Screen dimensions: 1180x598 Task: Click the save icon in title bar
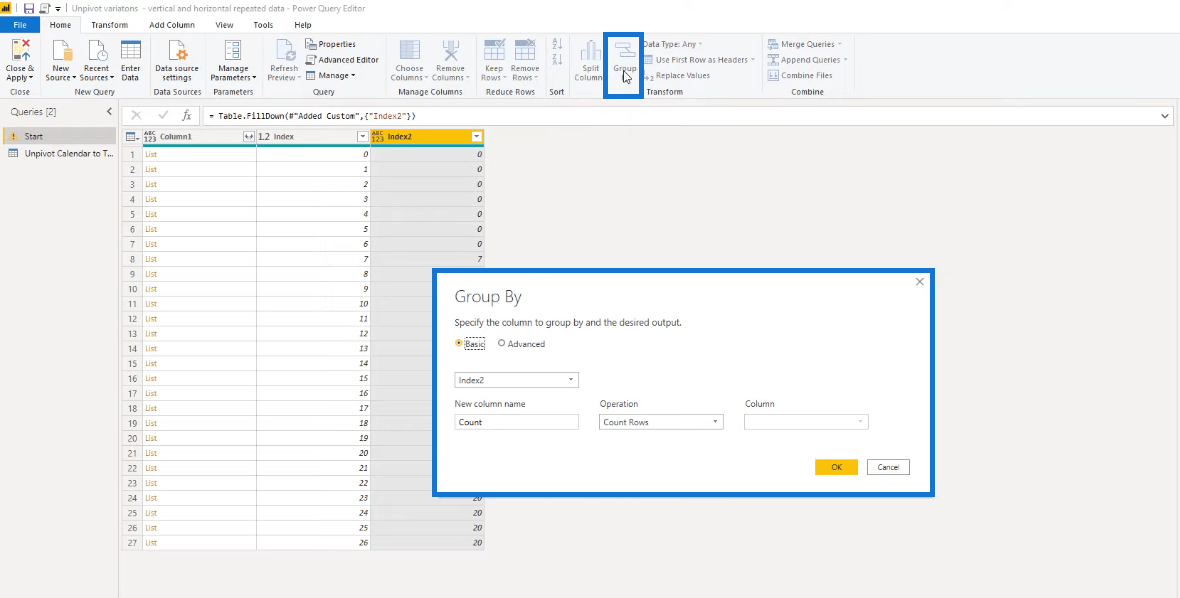click(x=29, y=8)
